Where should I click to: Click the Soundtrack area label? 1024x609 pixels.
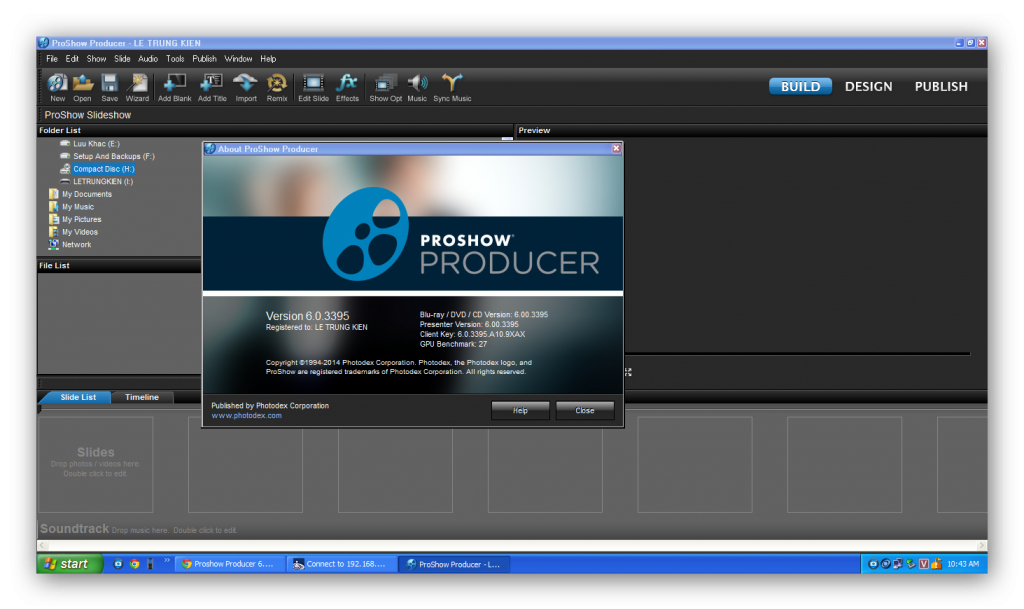point(74,529)
